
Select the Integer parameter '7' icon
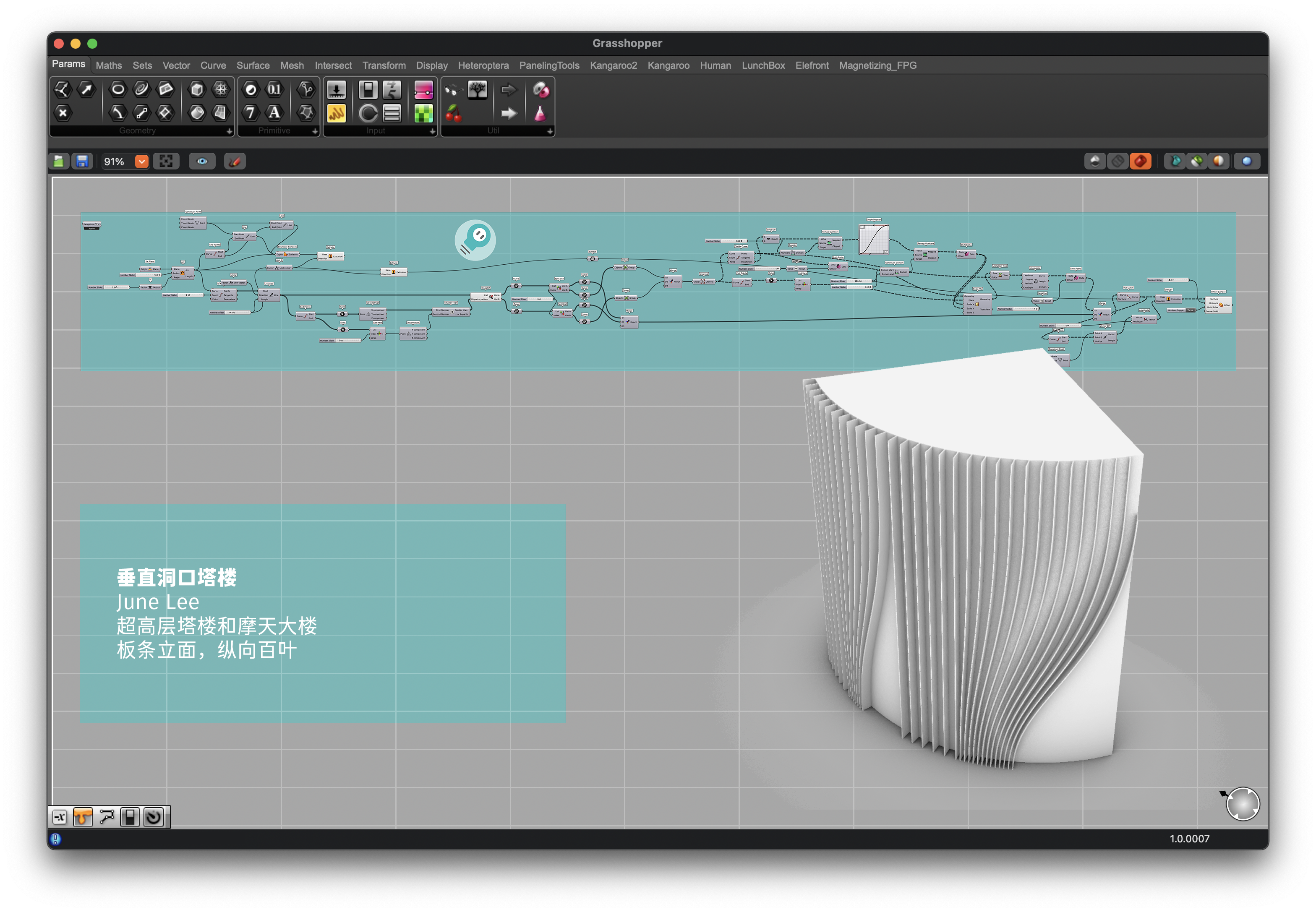tap(251, 112)
